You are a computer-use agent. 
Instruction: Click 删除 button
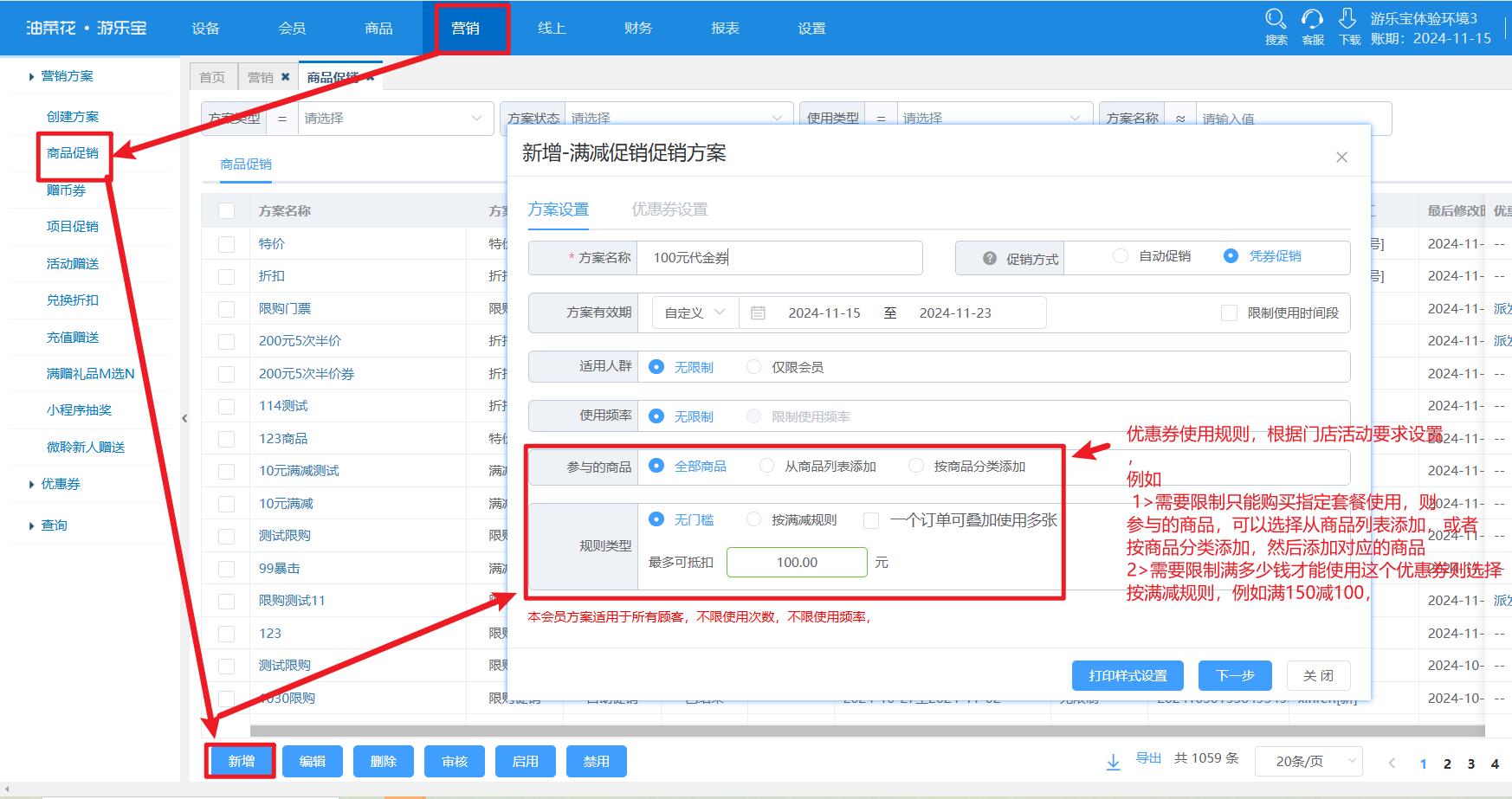click(384, 761)
